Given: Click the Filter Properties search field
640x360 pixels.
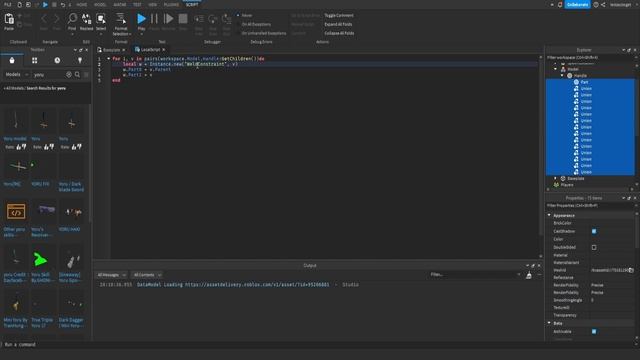Looking at the screenshot, I should 590,206.
